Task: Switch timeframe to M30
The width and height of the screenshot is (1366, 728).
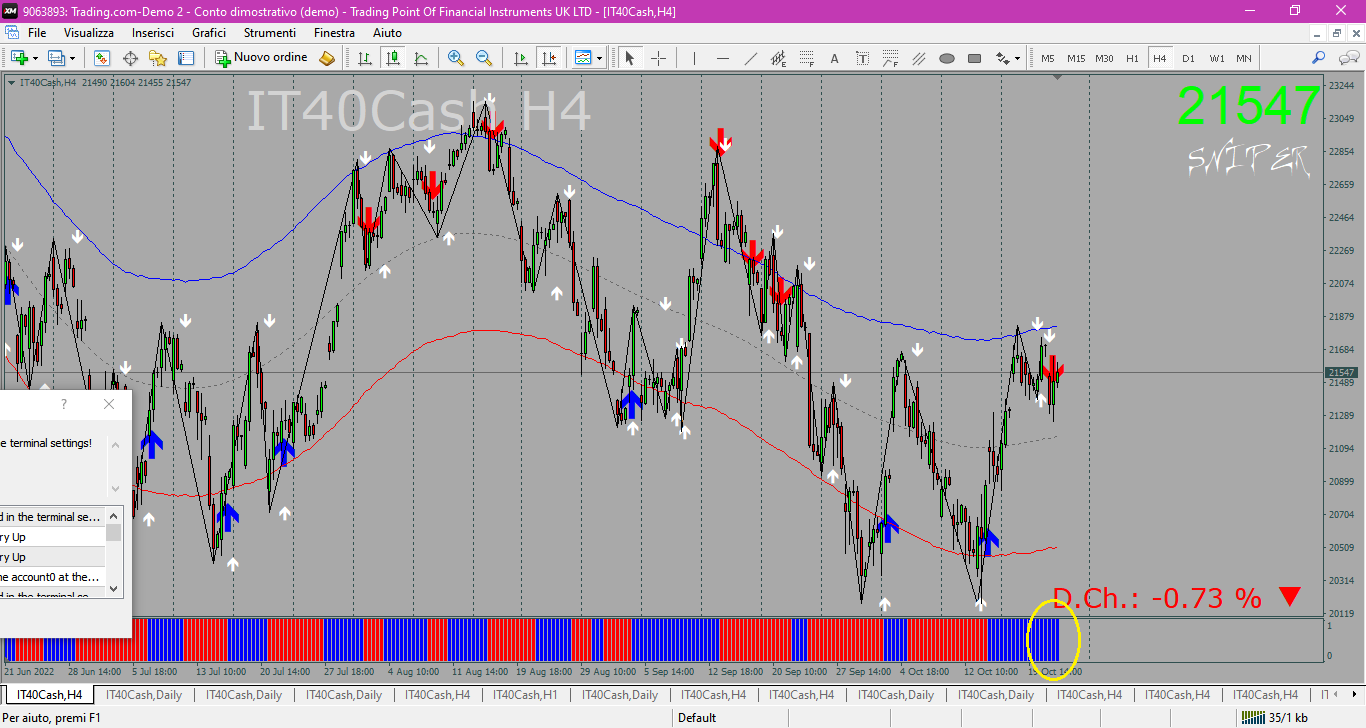Action: (1104, 58)
